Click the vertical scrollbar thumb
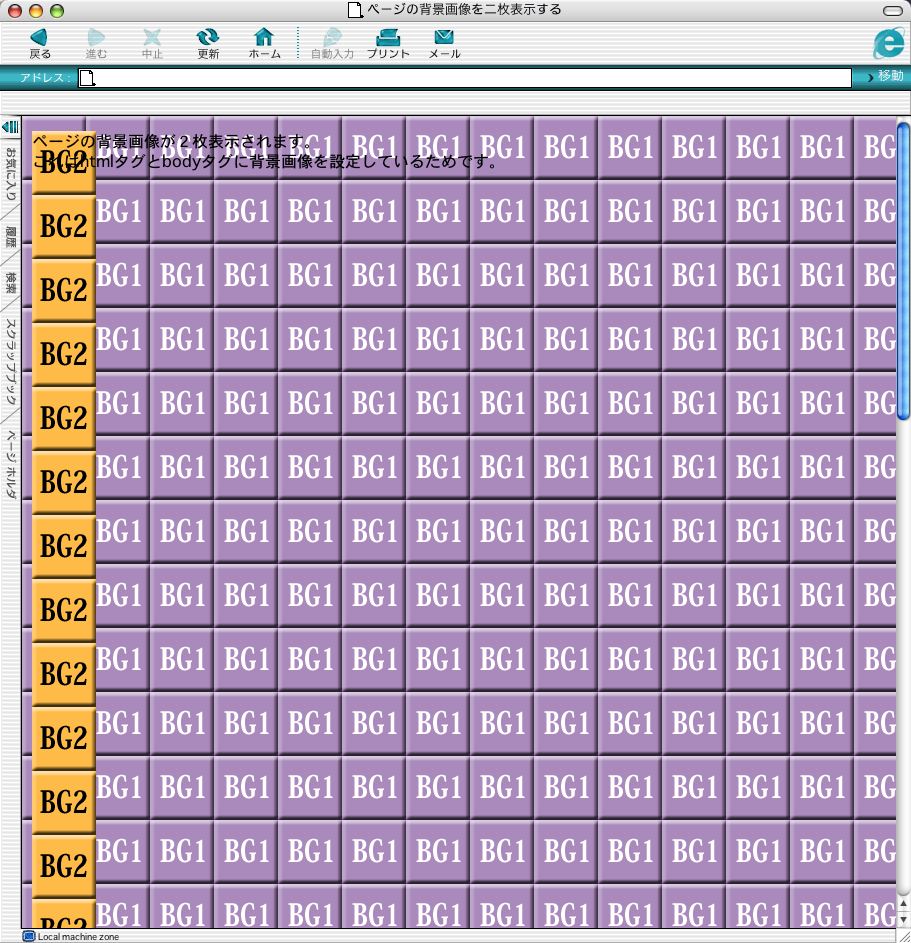Screen dimensions: 911x943 coord(903,271)
